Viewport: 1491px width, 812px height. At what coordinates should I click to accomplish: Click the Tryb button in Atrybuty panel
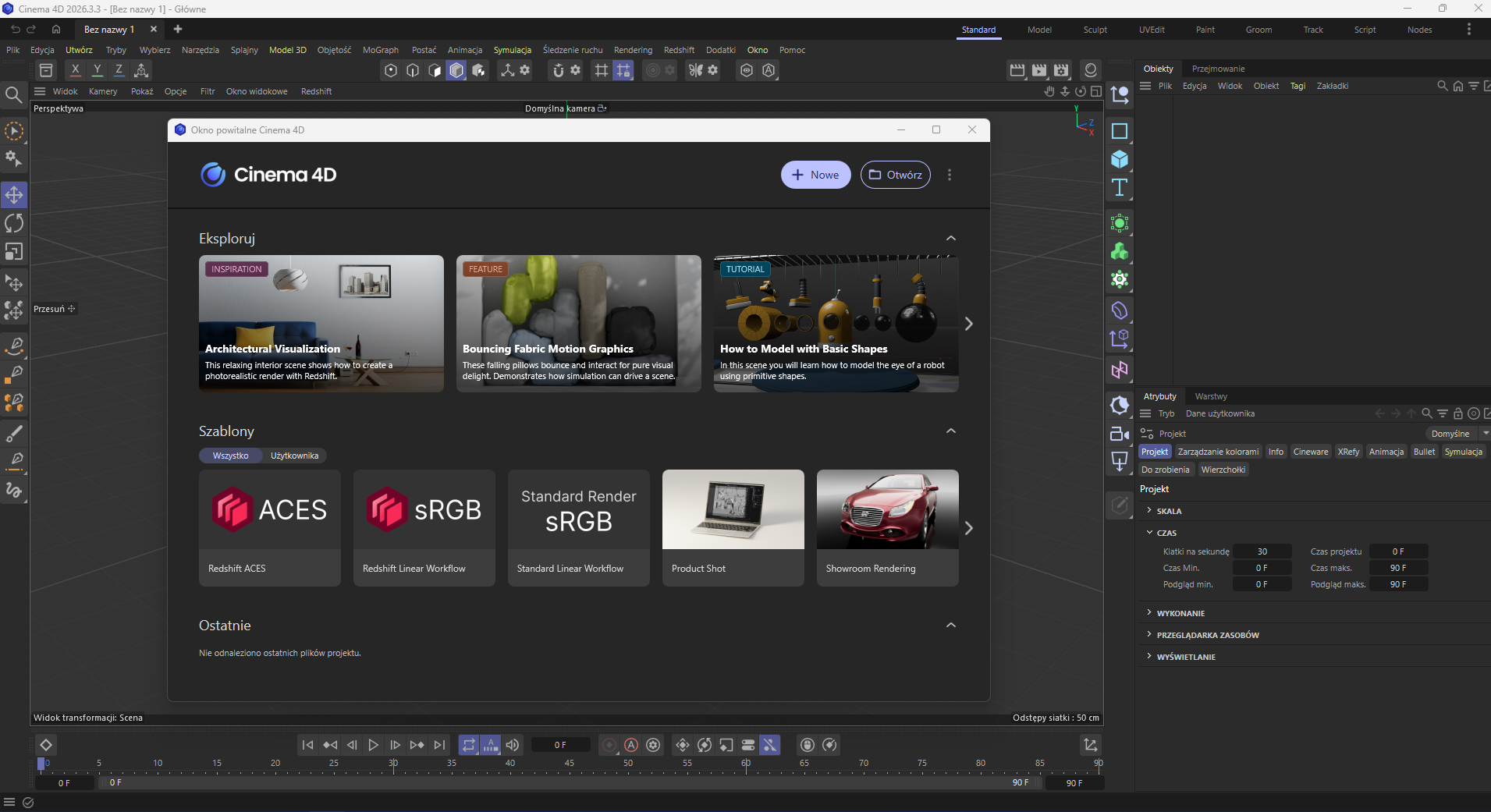[1166, 413]
